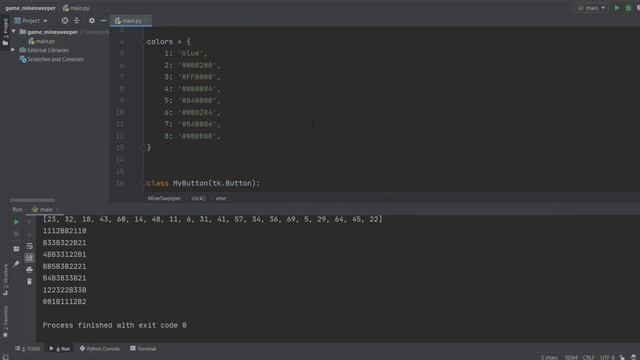Click the UTF-8 encoding in status bar
Screen dimensions: 640x360
607,357
